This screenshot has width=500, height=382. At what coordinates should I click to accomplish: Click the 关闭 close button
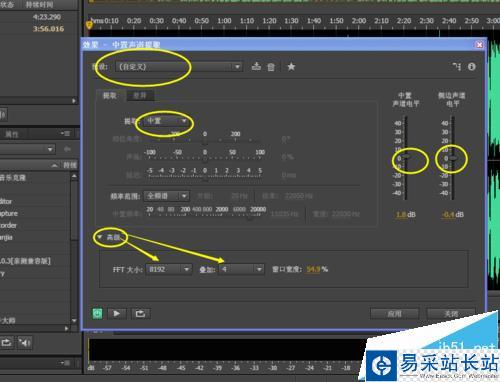pos(451,314)
